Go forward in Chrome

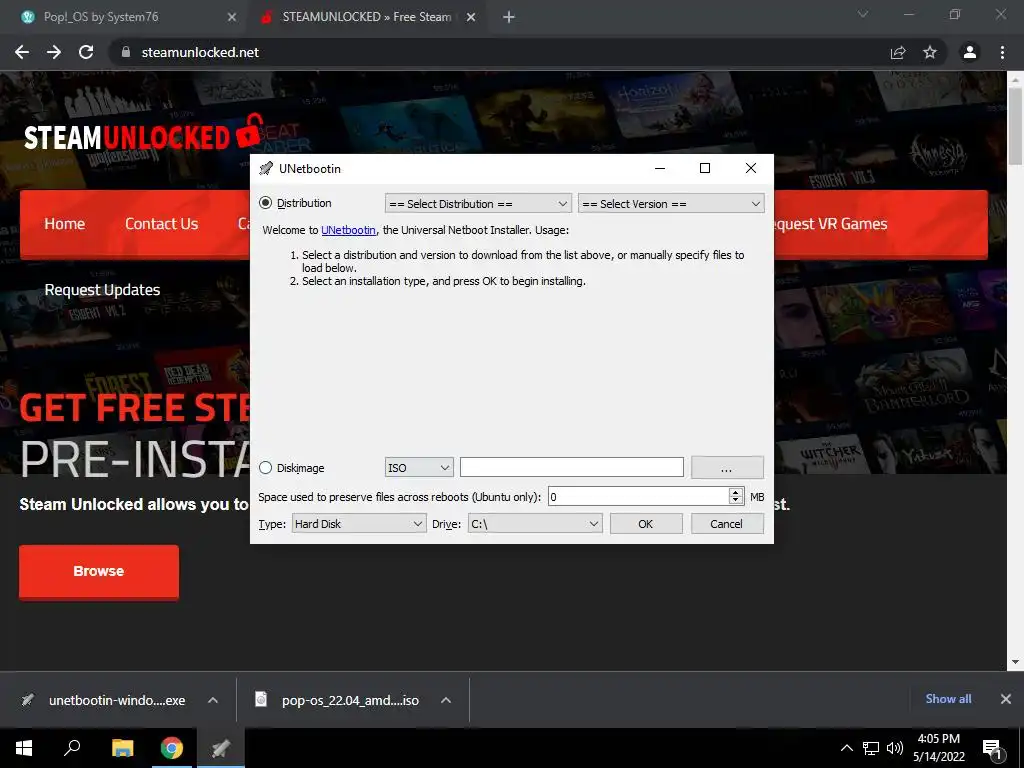click(54, 52)
